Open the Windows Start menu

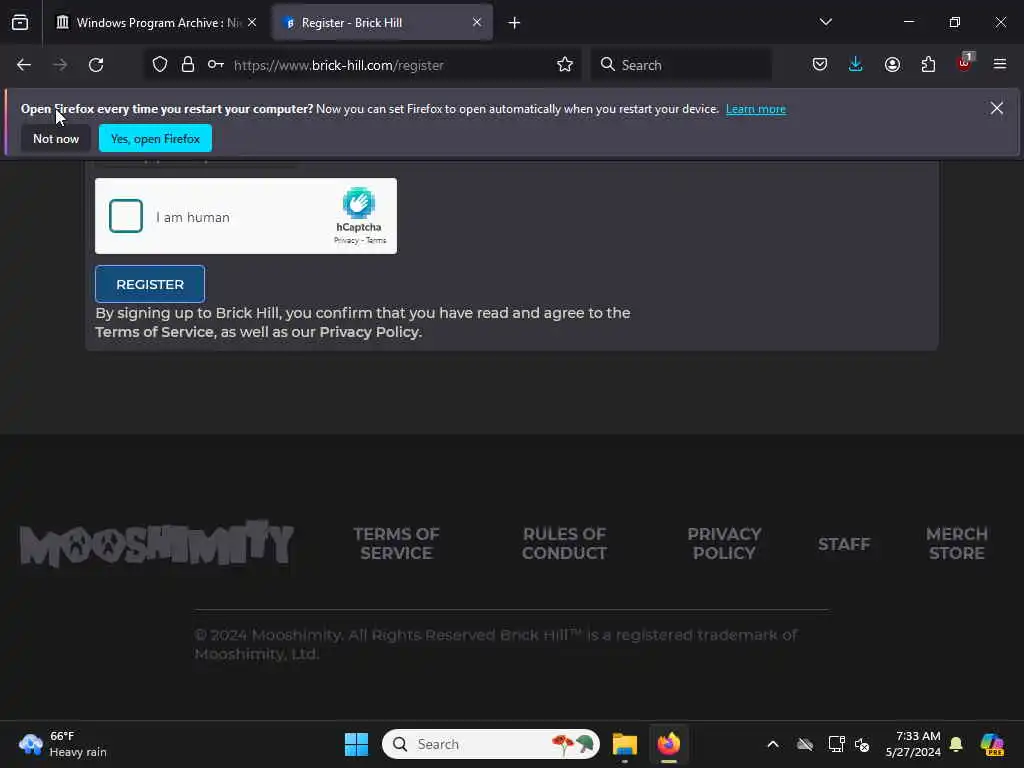357,744
